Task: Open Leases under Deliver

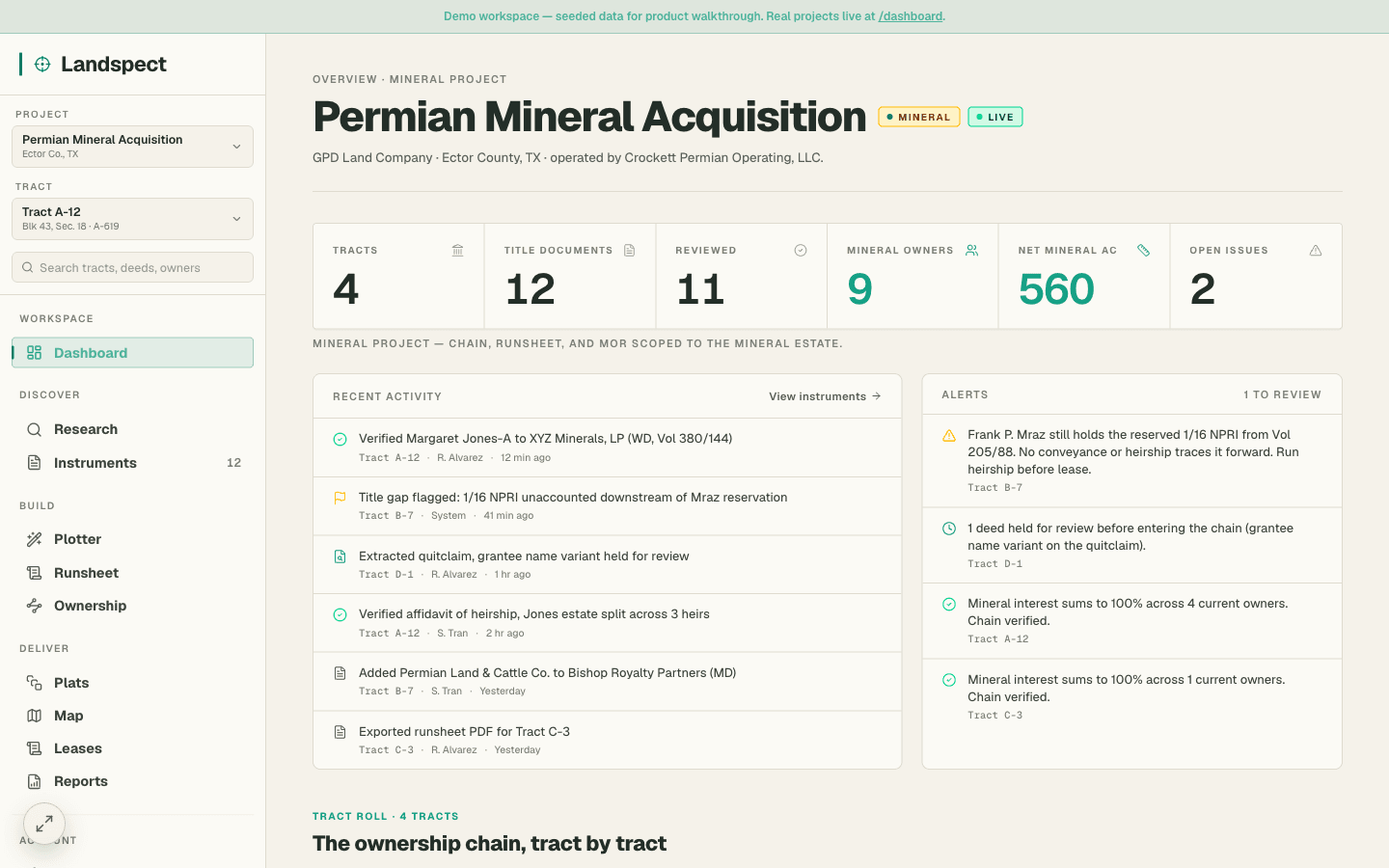Action: pos(132,748)
